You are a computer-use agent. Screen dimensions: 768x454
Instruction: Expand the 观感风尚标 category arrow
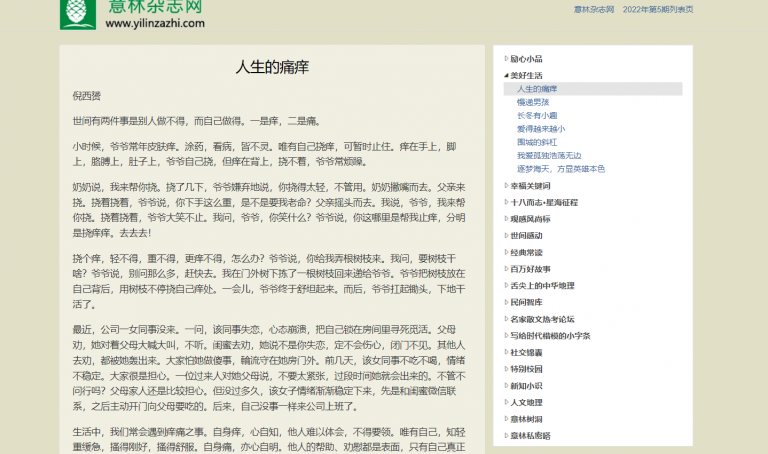(506, 219)
